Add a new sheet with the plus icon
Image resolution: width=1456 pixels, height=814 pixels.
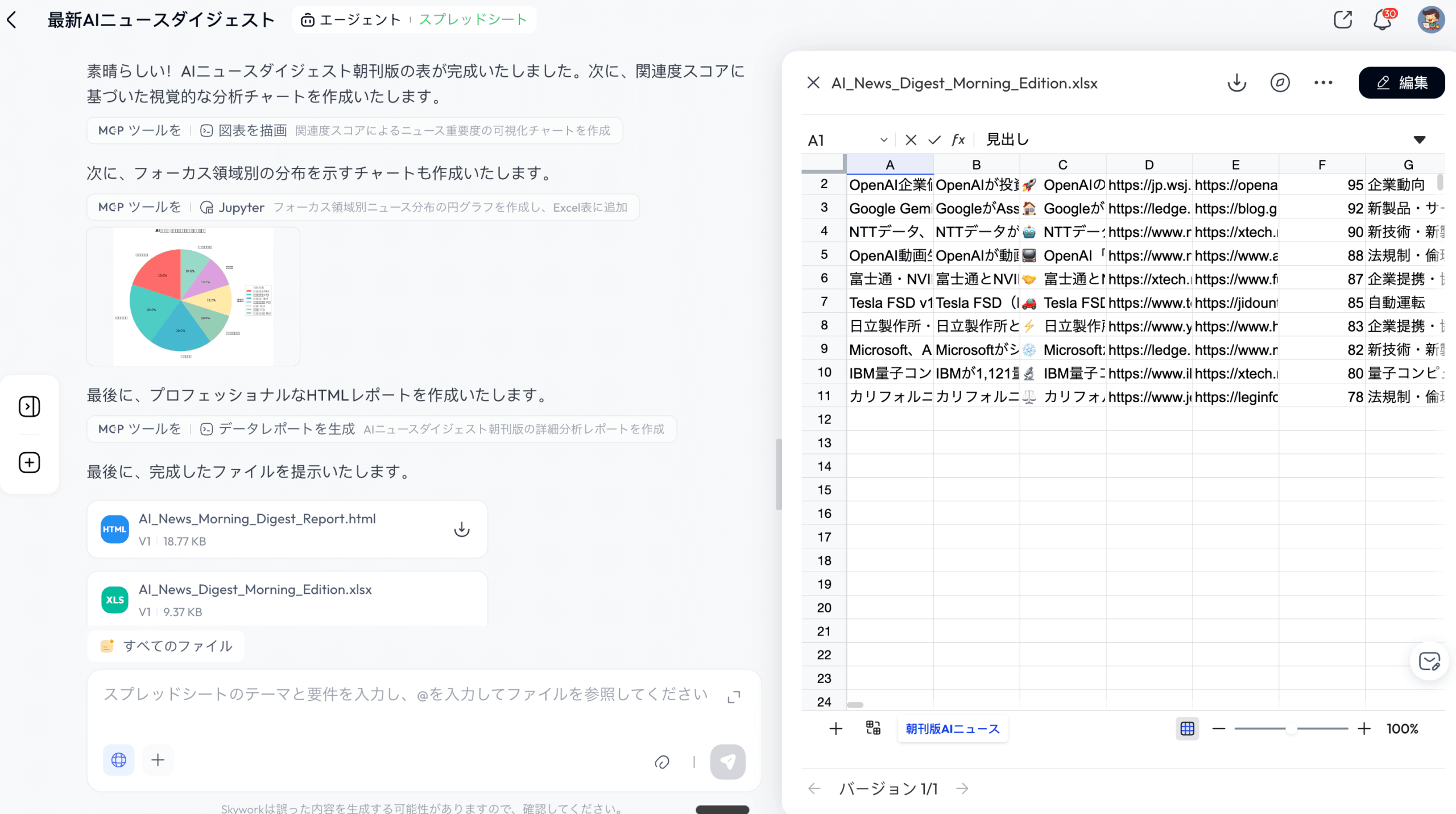tap(835, 729)
